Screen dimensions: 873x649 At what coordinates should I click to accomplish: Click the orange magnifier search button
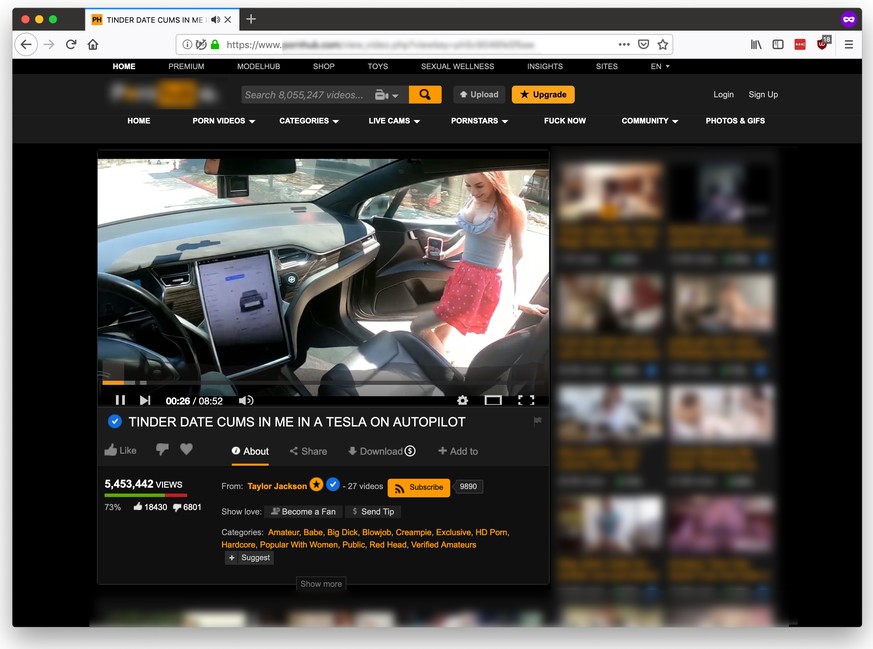coord(425,95)
